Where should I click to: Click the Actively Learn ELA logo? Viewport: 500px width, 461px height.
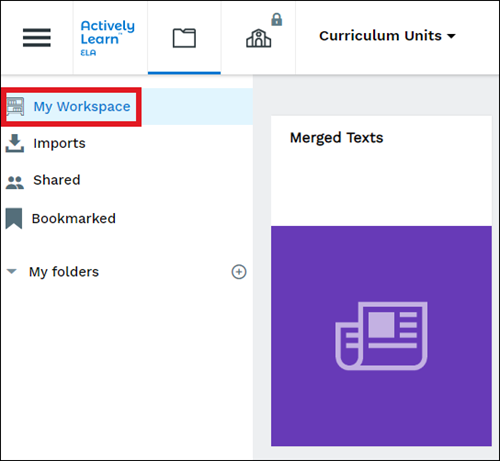(107, 38)
